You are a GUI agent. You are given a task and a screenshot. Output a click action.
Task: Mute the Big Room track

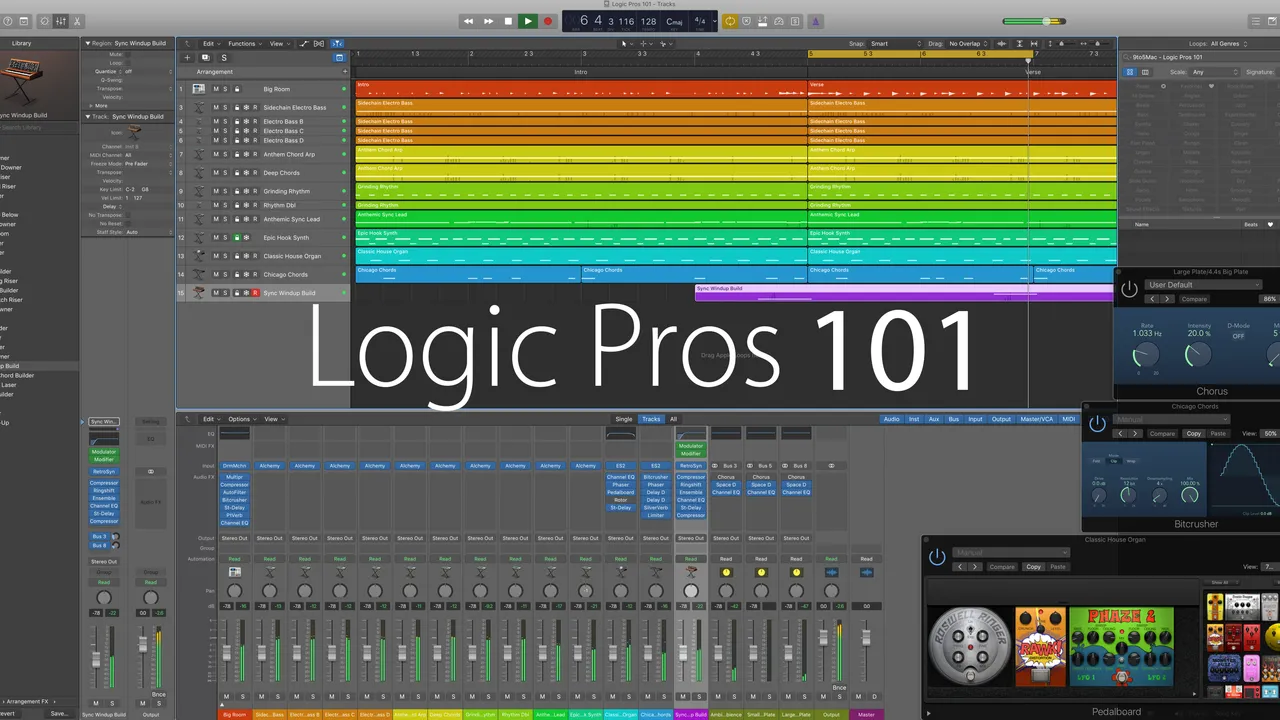[x=215, y=89]
